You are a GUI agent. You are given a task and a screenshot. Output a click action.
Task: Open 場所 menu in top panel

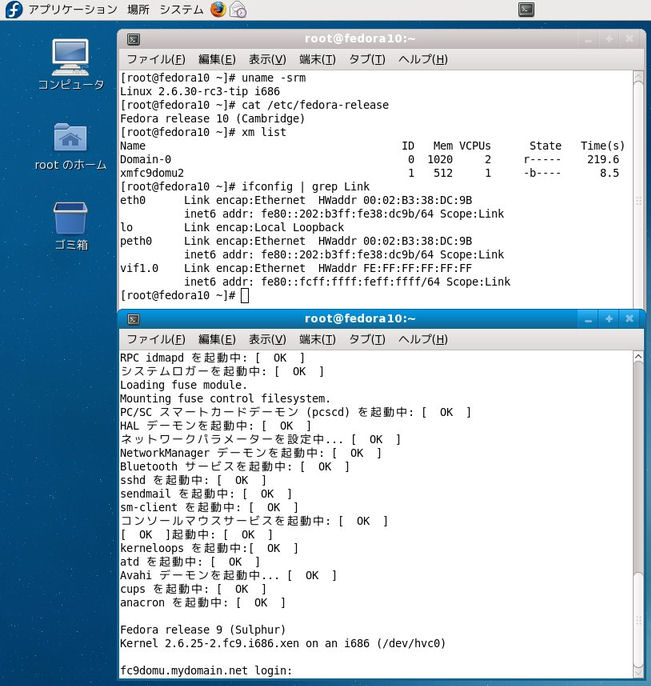[138, 9]
